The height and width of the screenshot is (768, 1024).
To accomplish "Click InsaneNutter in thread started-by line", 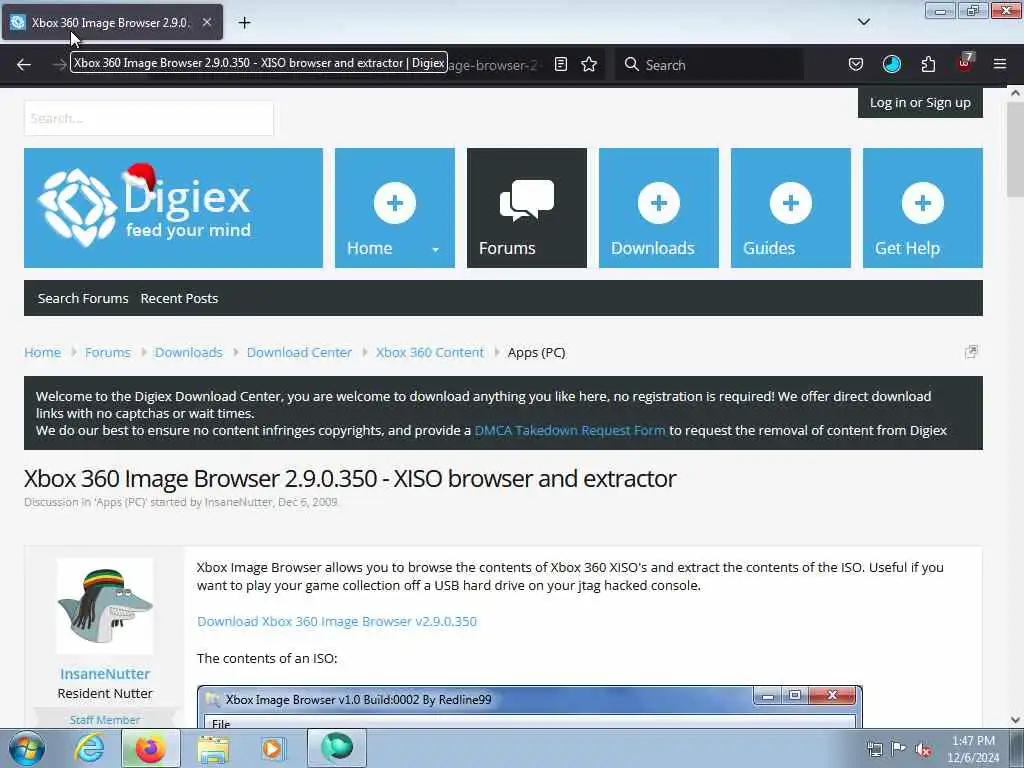I will coord(238,502).
